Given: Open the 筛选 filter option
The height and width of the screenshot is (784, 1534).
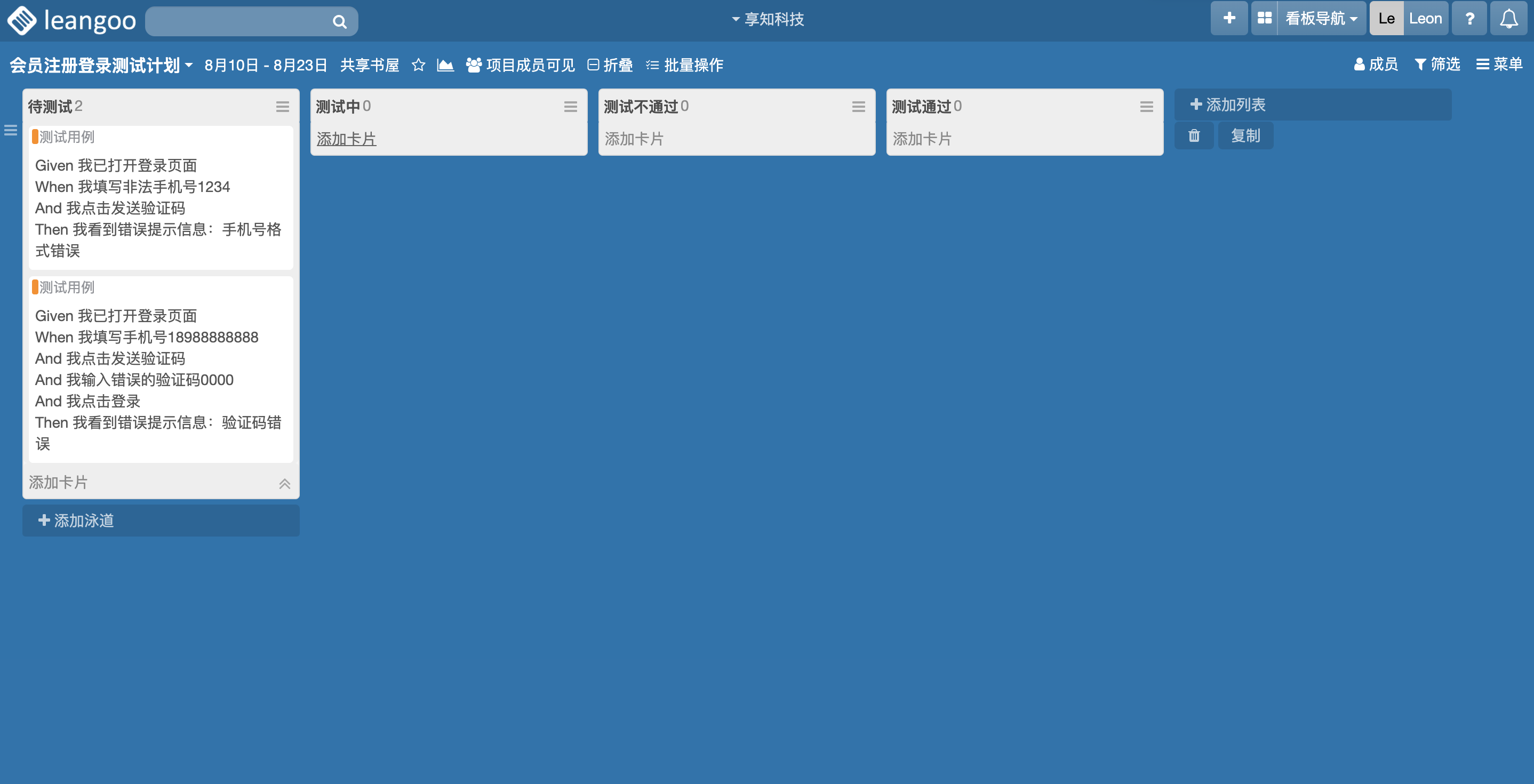Looking at the screenshot, I should 1437,65.
